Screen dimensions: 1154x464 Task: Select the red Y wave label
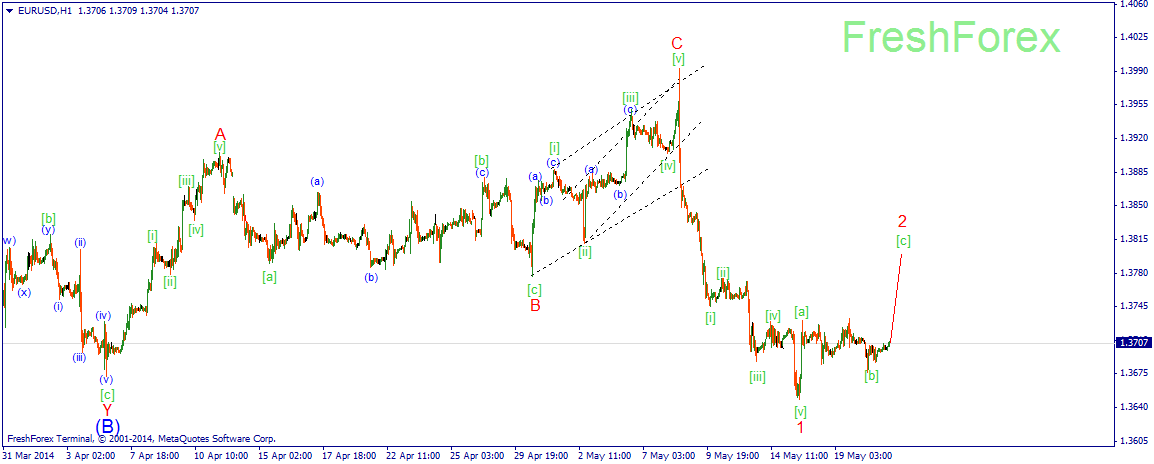tap(106, 410)
